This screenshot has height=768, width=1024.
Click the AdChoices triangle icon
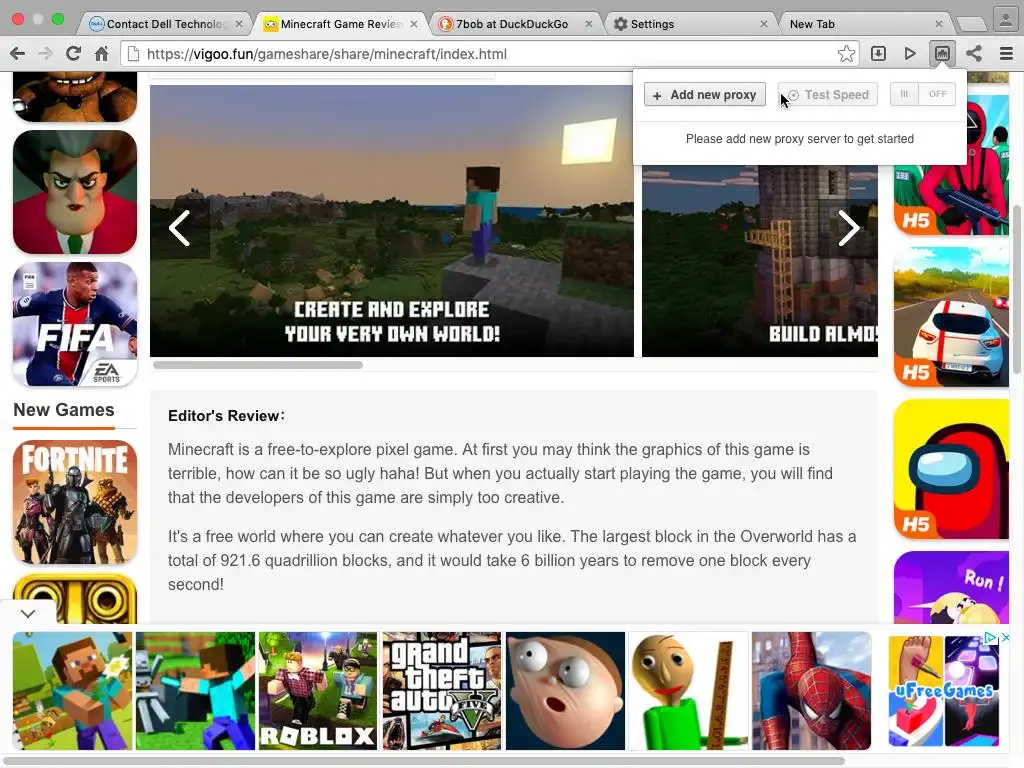point(991,637)
